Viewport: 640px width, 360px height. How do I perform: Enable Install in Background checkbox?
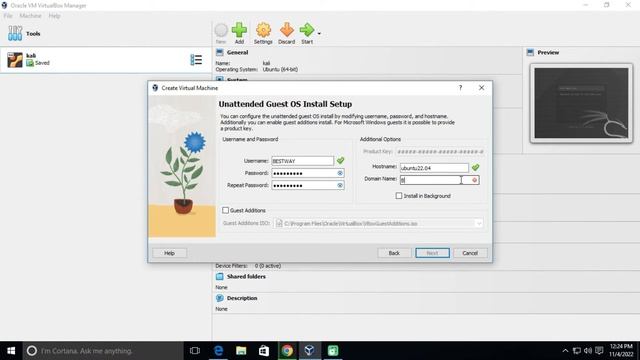point(399,196)
